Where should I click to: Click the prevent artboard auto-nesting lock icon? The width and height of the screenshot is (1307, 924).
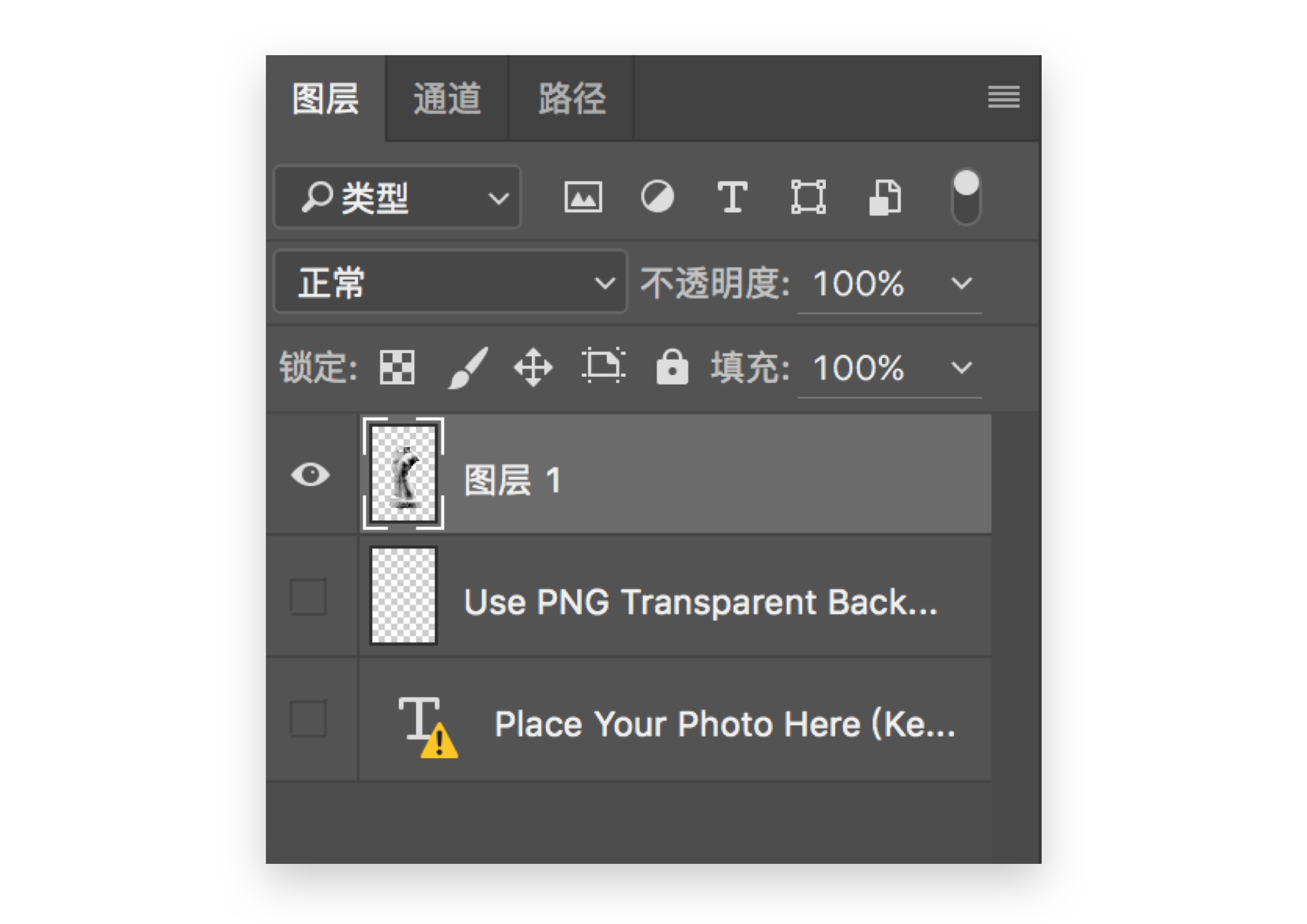click(604, 366)
